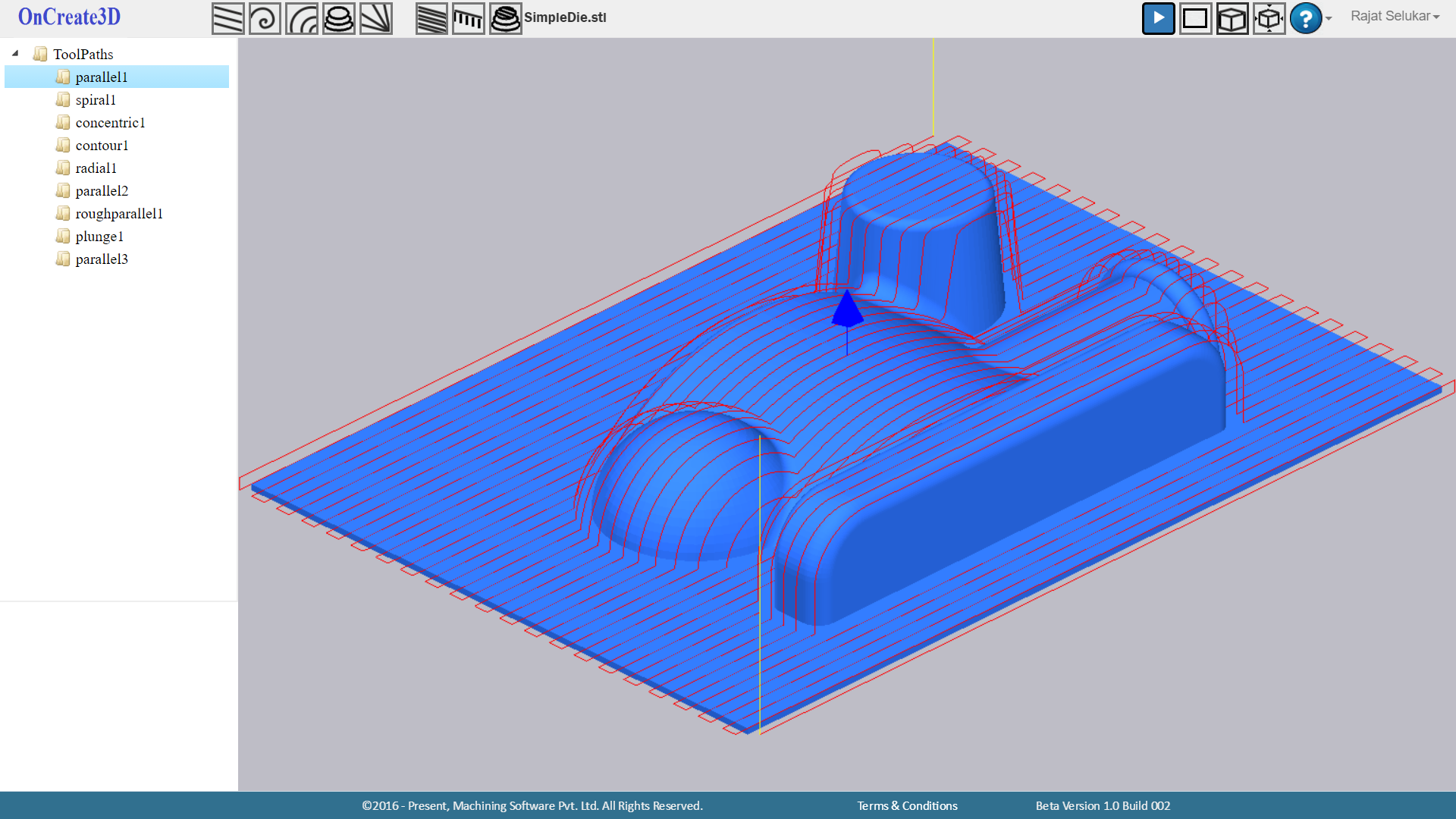1456x819 pixels.
Task: Select the hatched contour roughing icon
Action: pyautogui.click(x=506, y=18)
